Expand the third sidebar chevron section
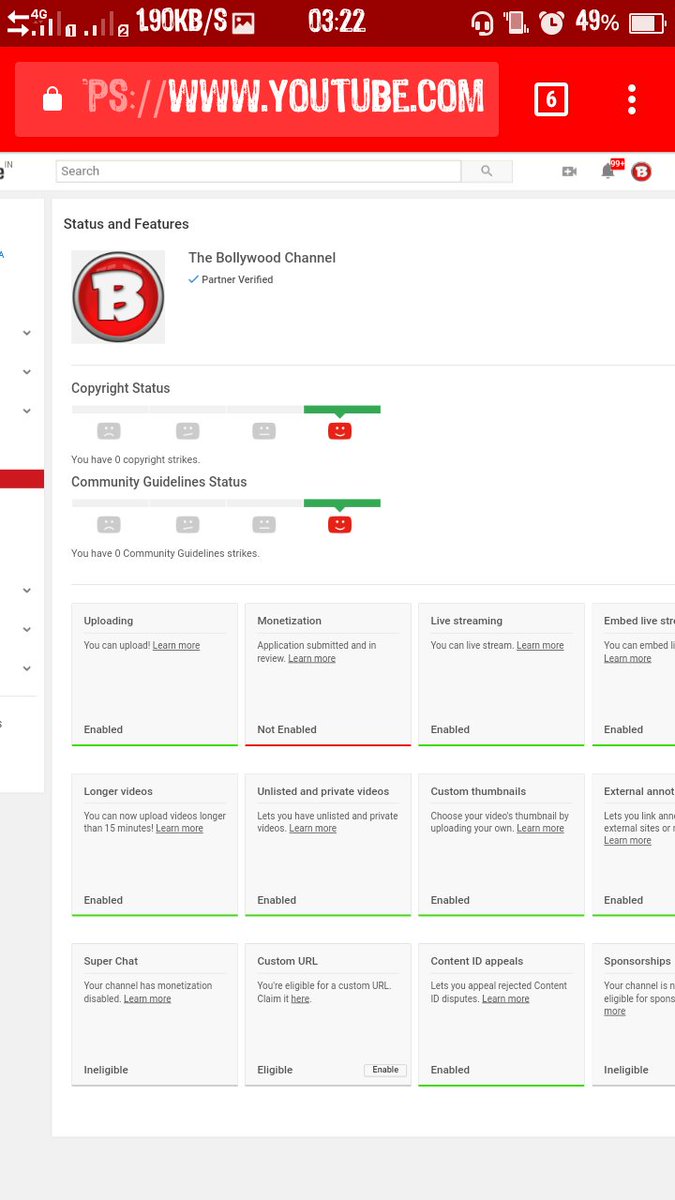This screenshot has height=1200, width=675. (x=27, y=411)
